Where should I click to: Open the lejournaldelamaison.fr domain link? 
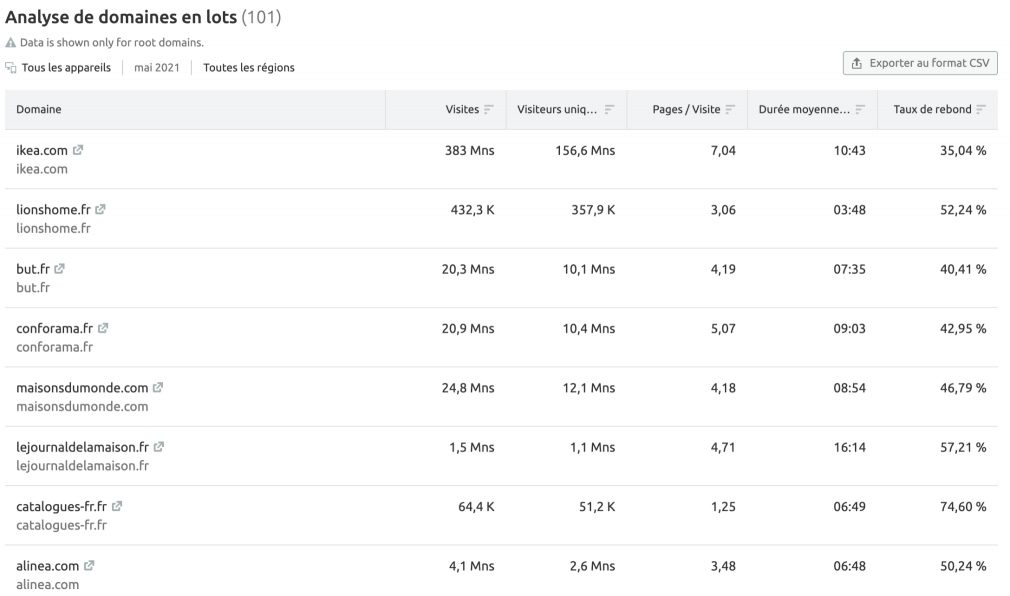click(x=82, y=447)
